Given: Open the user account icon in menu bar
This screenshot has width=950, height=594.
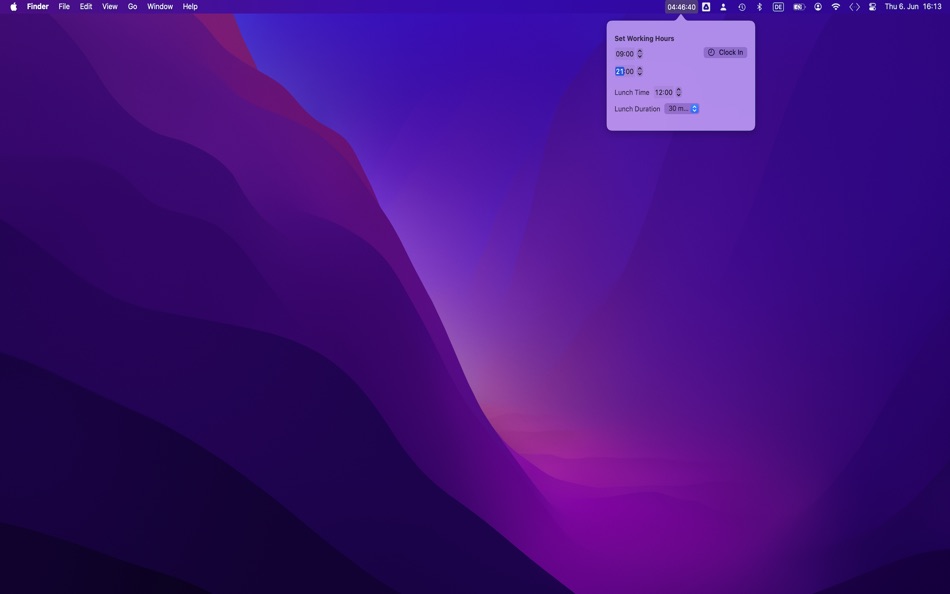Looking at the screenshot, I should (816, 6).
